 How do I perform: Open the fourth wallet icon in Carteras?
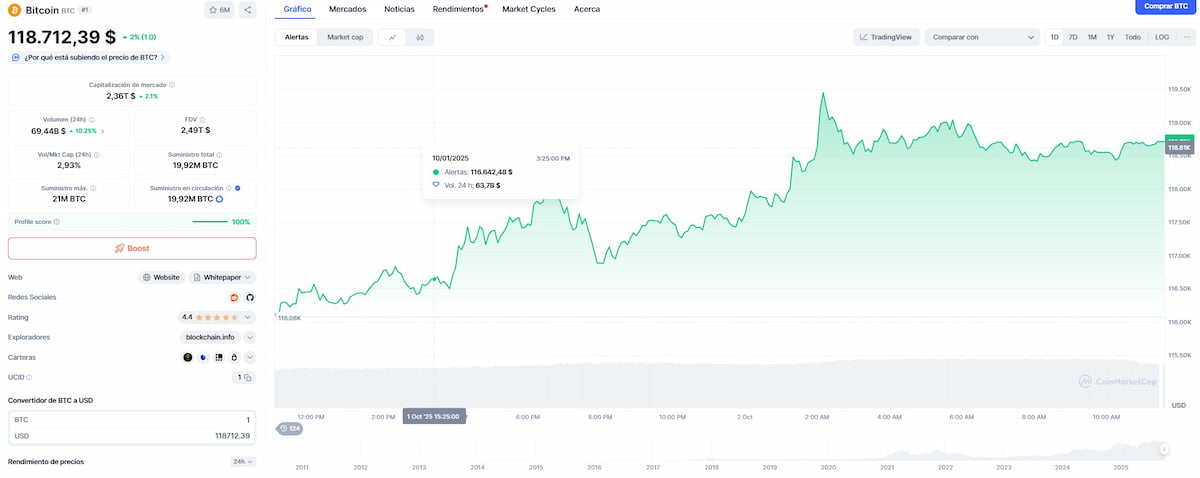coord(233,357)
